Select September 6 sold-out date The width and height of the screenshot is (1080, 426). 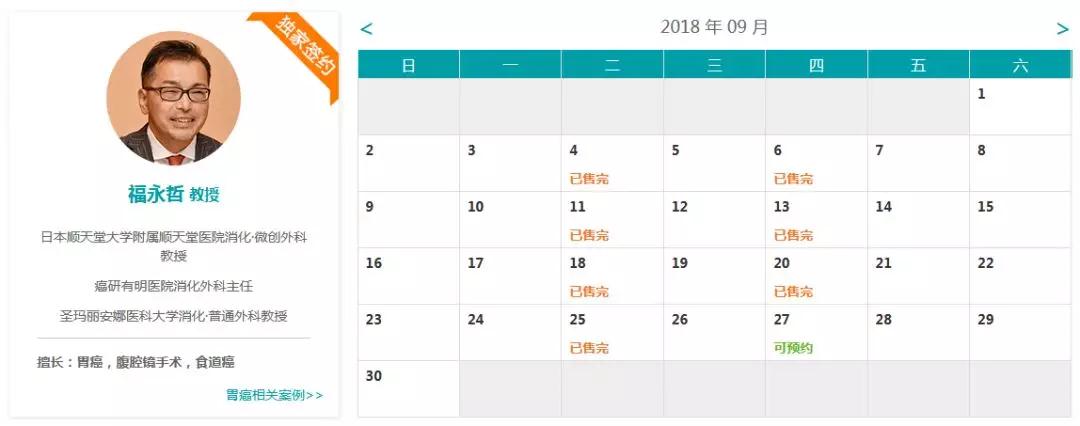coord(816,163)
